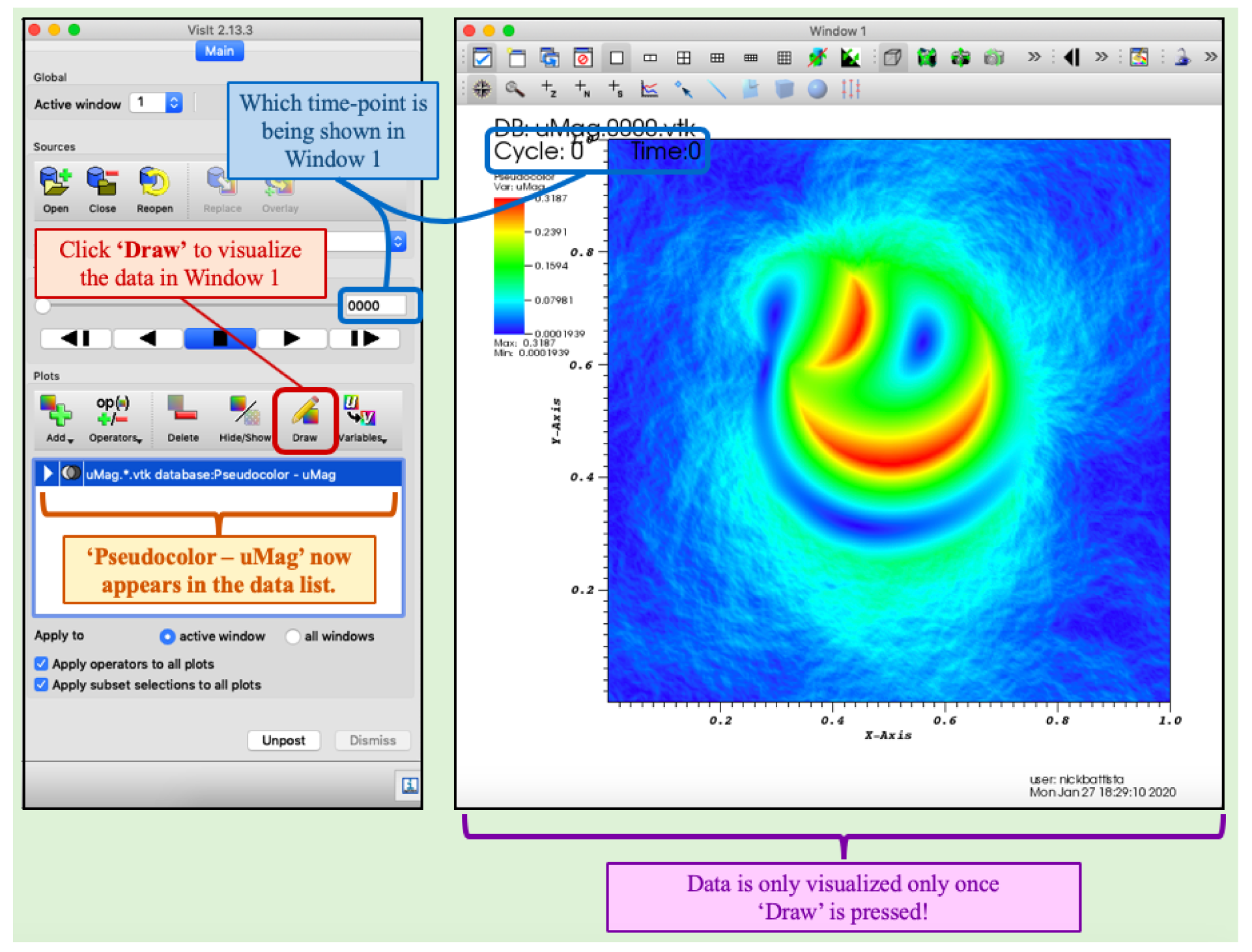
Task: Clone the window using the toolbar icon
Action: (549, 58)
